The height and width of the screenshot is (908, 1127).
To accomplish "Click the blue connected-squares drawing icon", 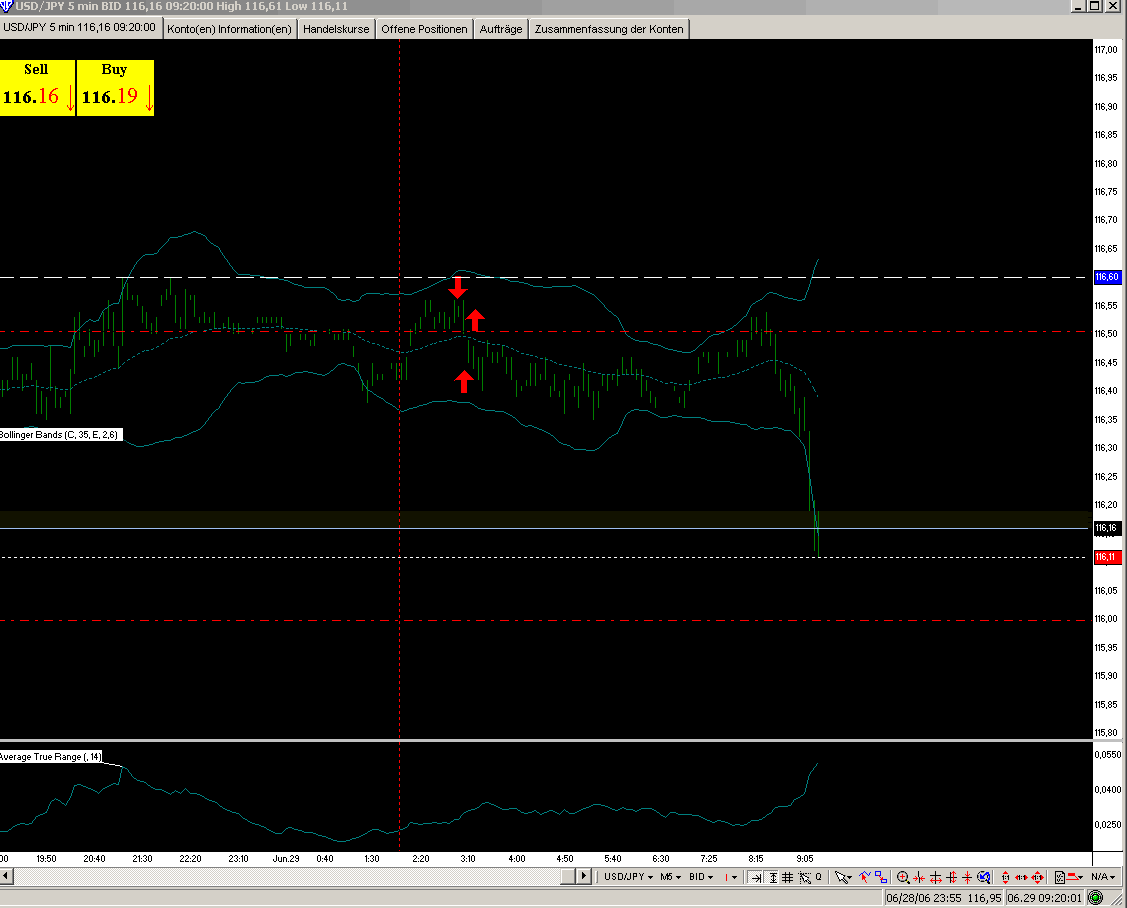I will [x=880, y=877].
